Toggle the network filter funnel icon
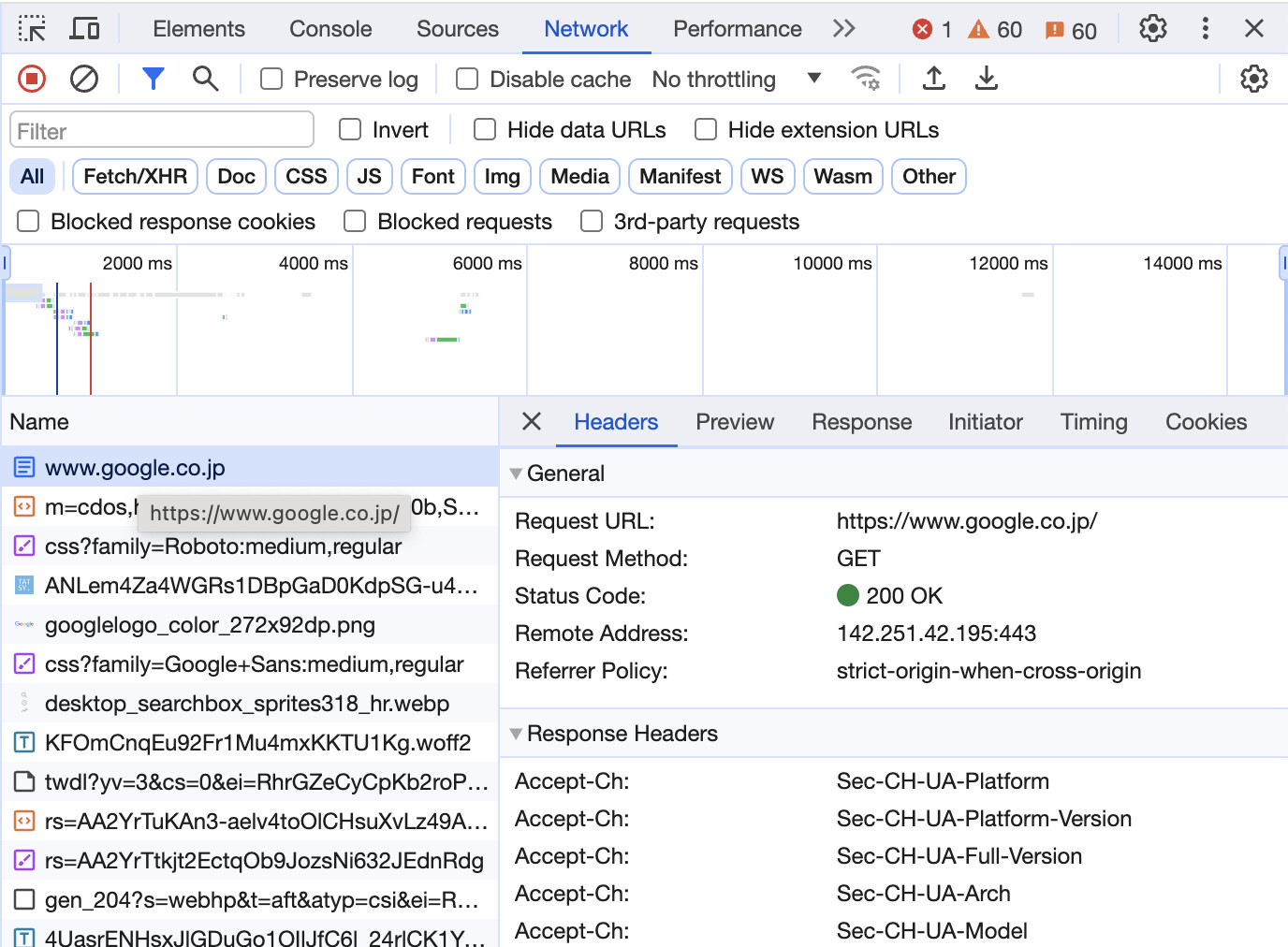1288x947 pixels. (x=154, y=80)
